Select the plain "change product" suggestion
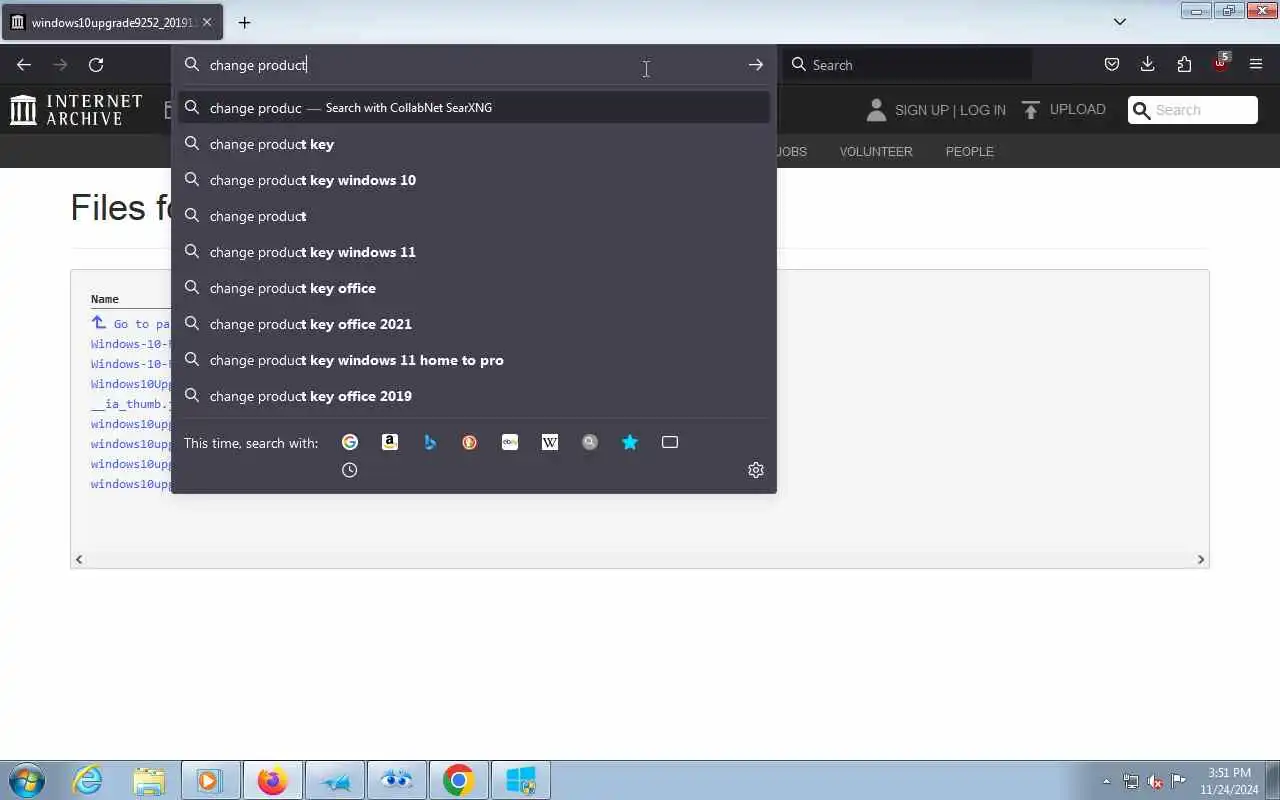 [x=474, y=216]
